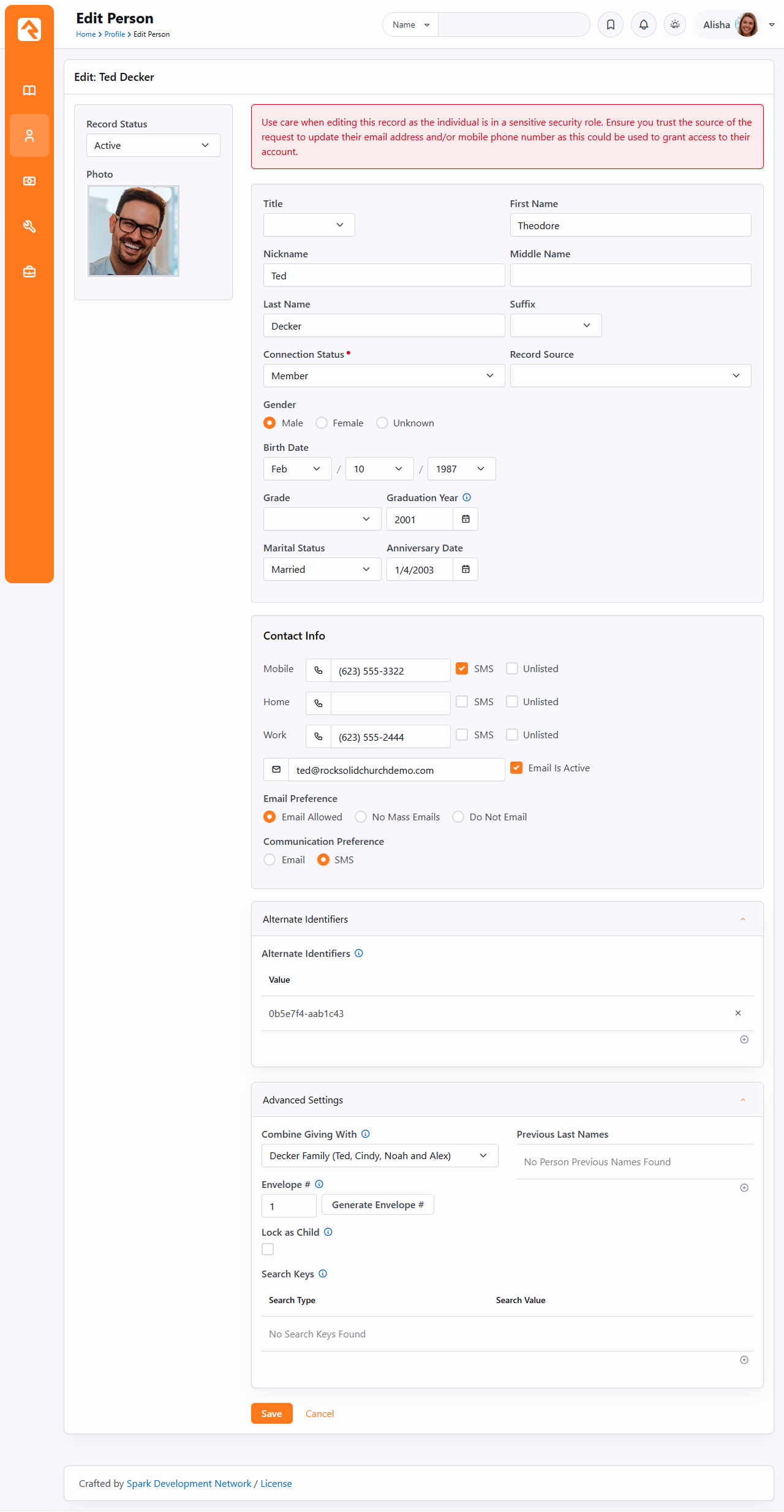Click the notifications bell icon
Viewport: 784px width, 1512px height.
click(x=643, y=25)
